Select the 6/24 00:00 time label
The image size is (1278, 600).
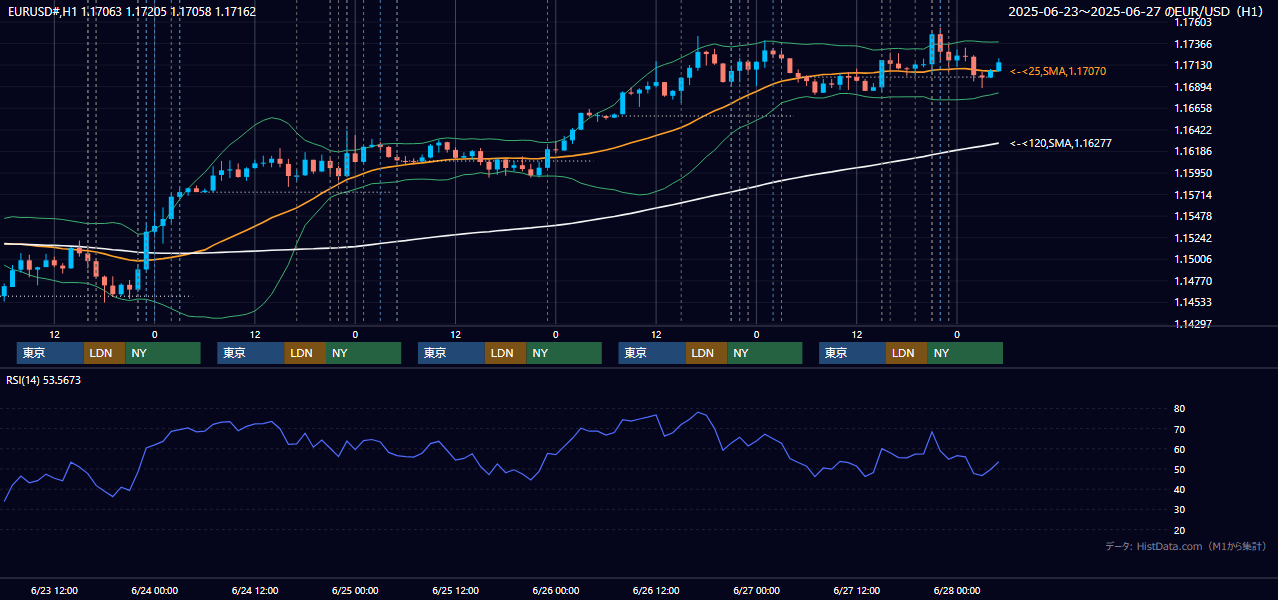pos(154,590)
